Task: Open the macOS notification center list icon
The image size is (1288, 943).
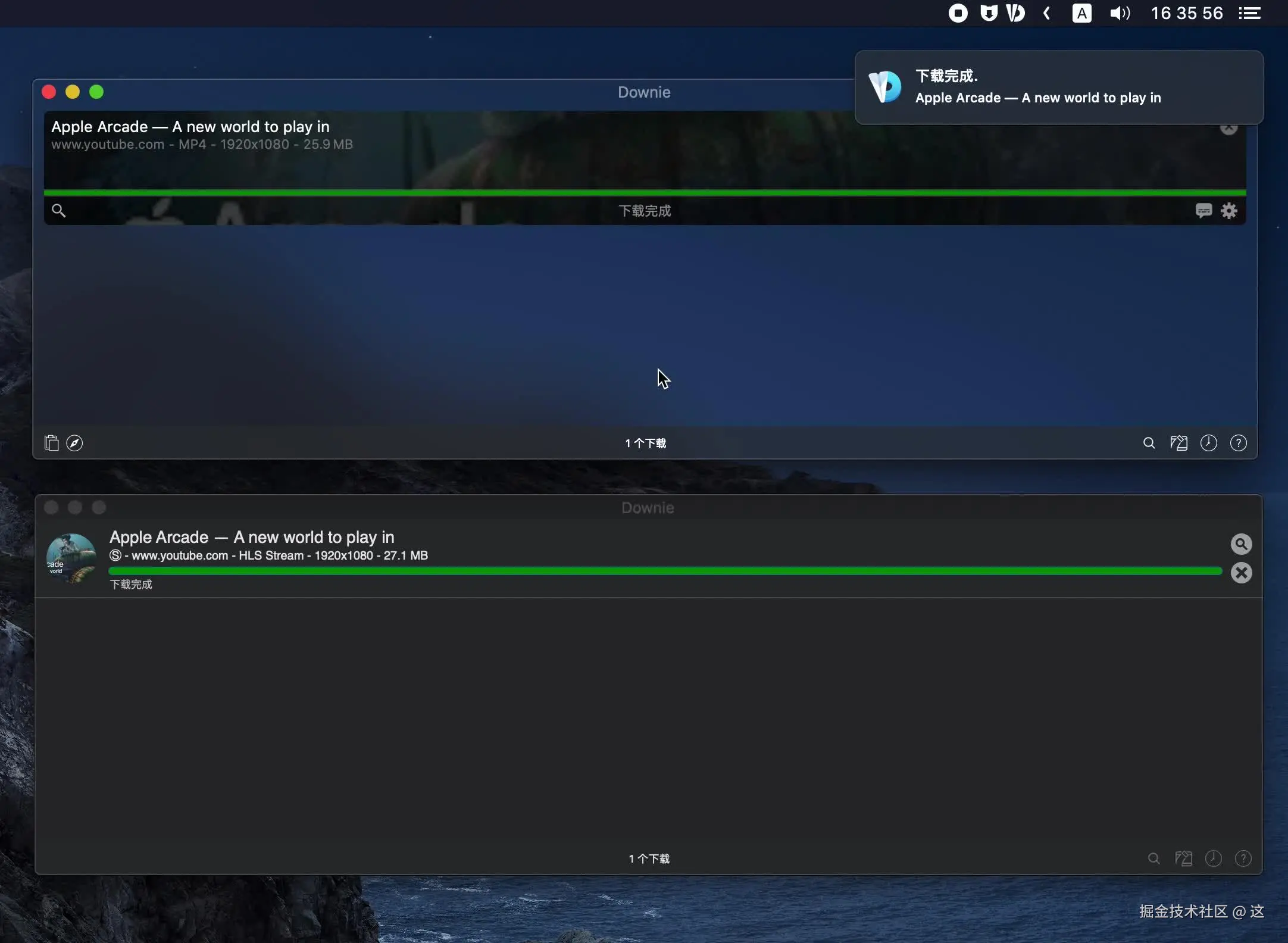Action: [x=1250, y=13]
